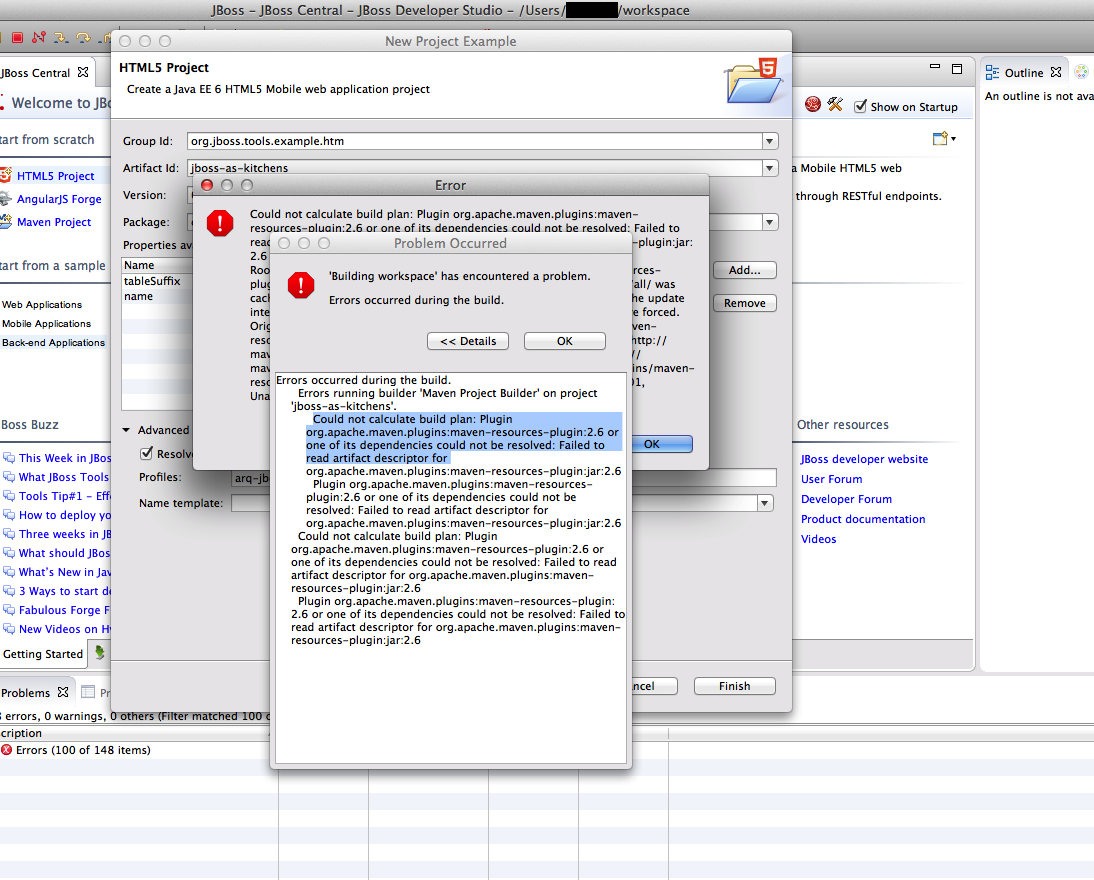This screenshot has height=880, width=1094.
Task: Click the feed icon beside Tools Tip#1
Action: 9,496
